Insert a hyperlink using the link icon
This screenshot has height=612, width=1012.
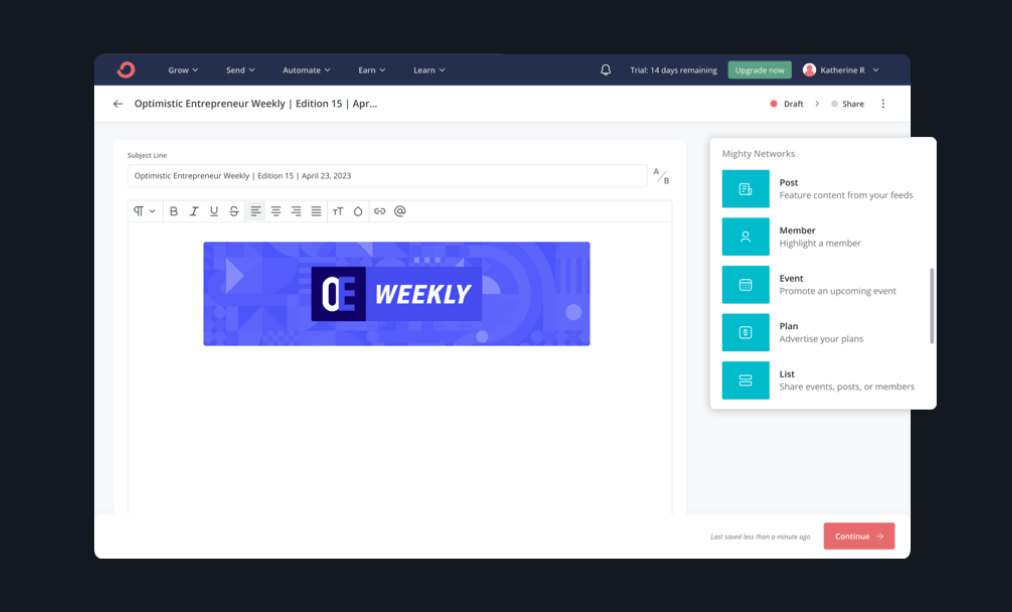379,211
